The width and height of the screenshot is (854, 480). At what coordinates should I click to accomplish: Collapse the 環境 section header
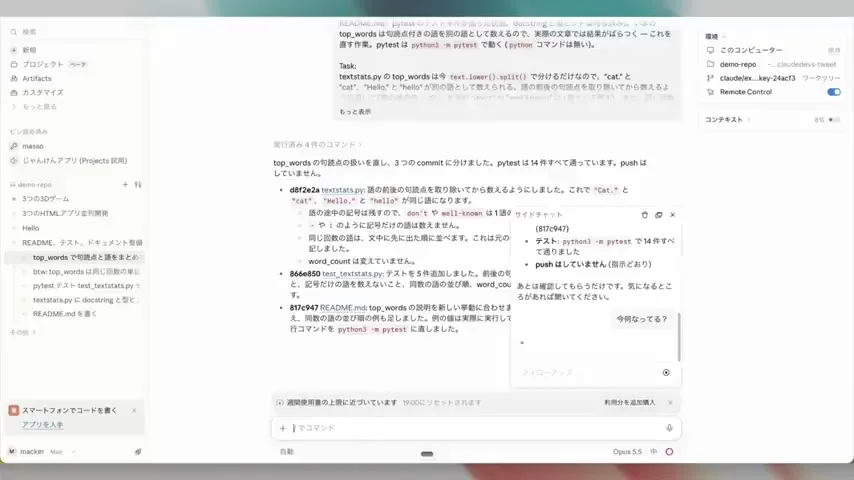click(715, 37)
